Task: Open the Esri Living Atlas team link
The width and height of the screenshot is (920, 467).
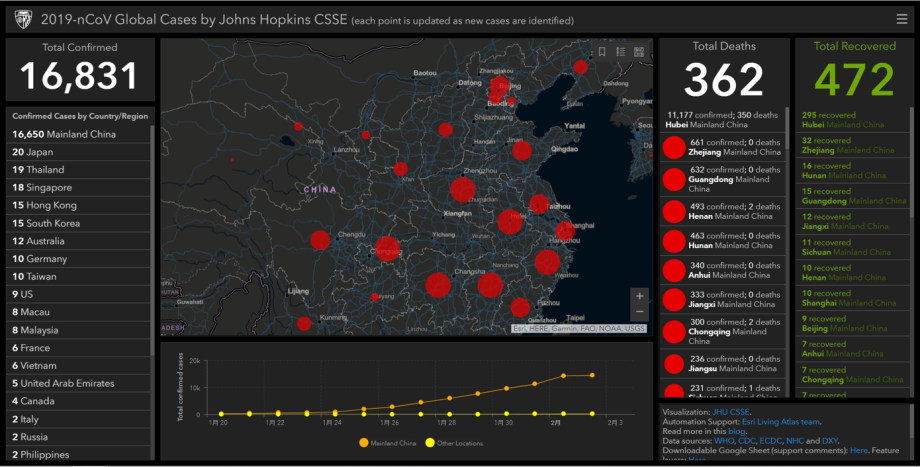Action: [x=781, y=421]
